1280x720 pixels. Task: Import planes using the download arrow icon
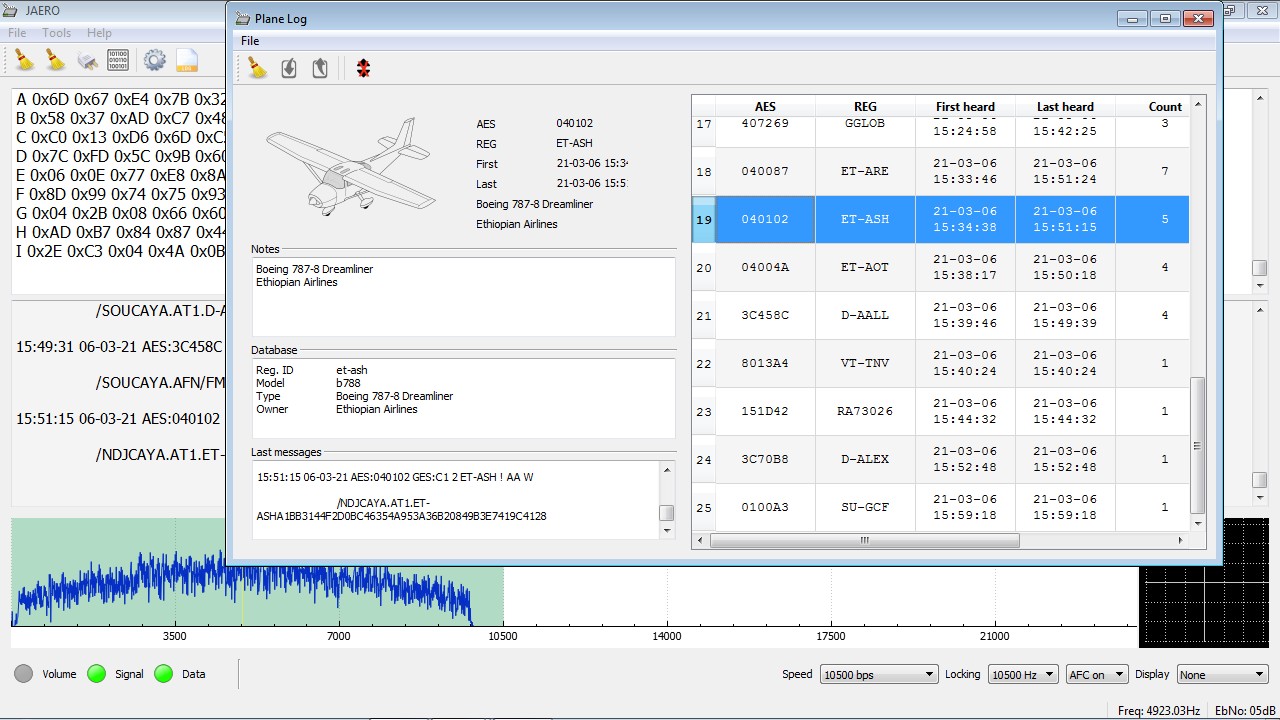290,67
